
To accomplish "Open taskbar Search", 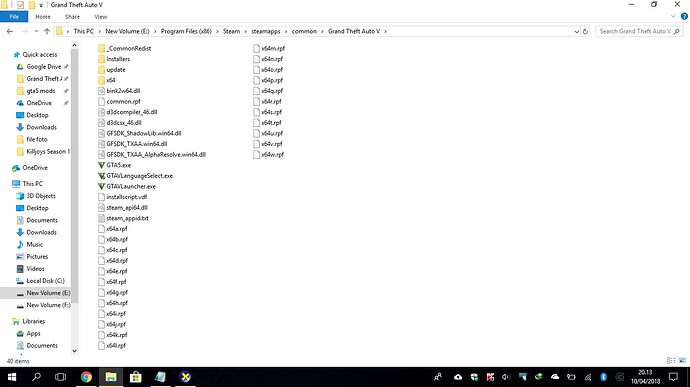I will [x=36, y=377].
